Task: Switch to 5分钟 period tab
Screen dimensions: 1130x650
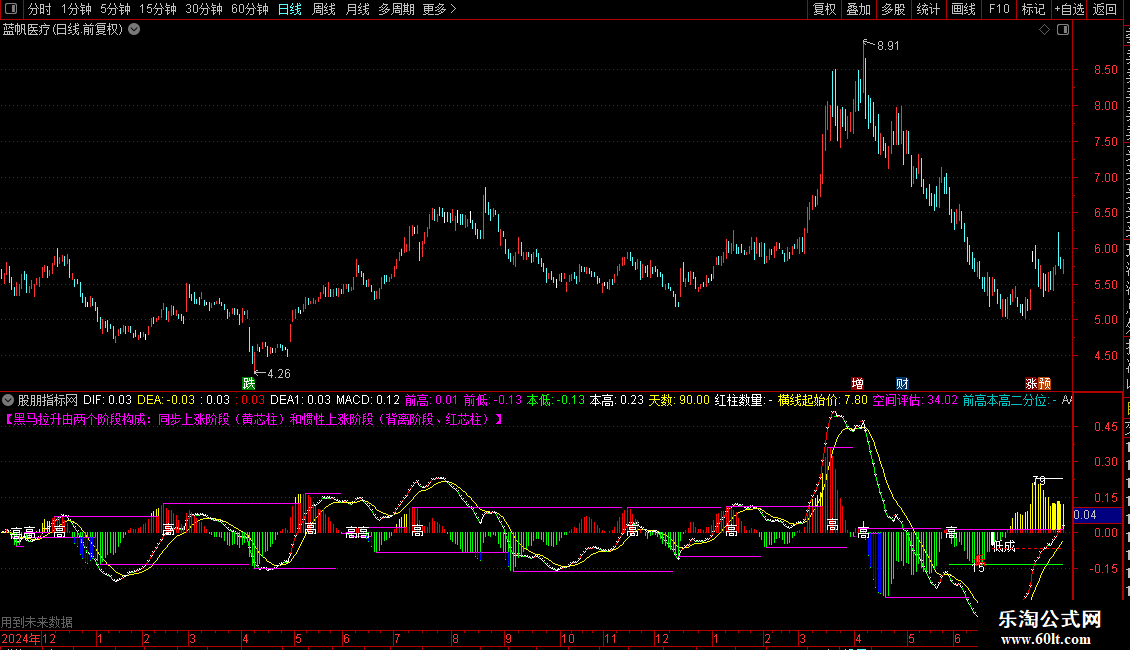Action: click(x=115, y=9)
